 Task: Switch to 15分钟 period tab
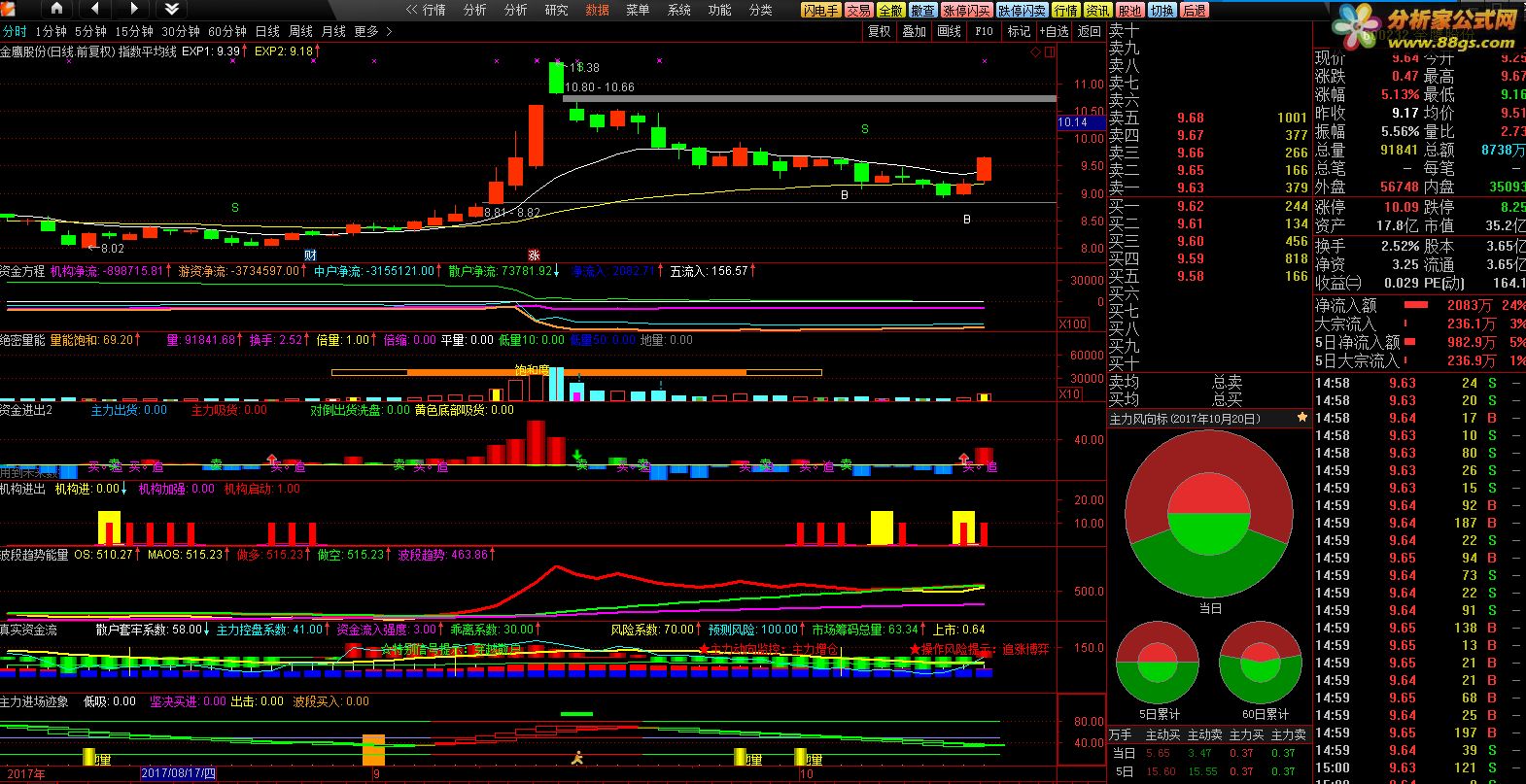click(134, 31)
